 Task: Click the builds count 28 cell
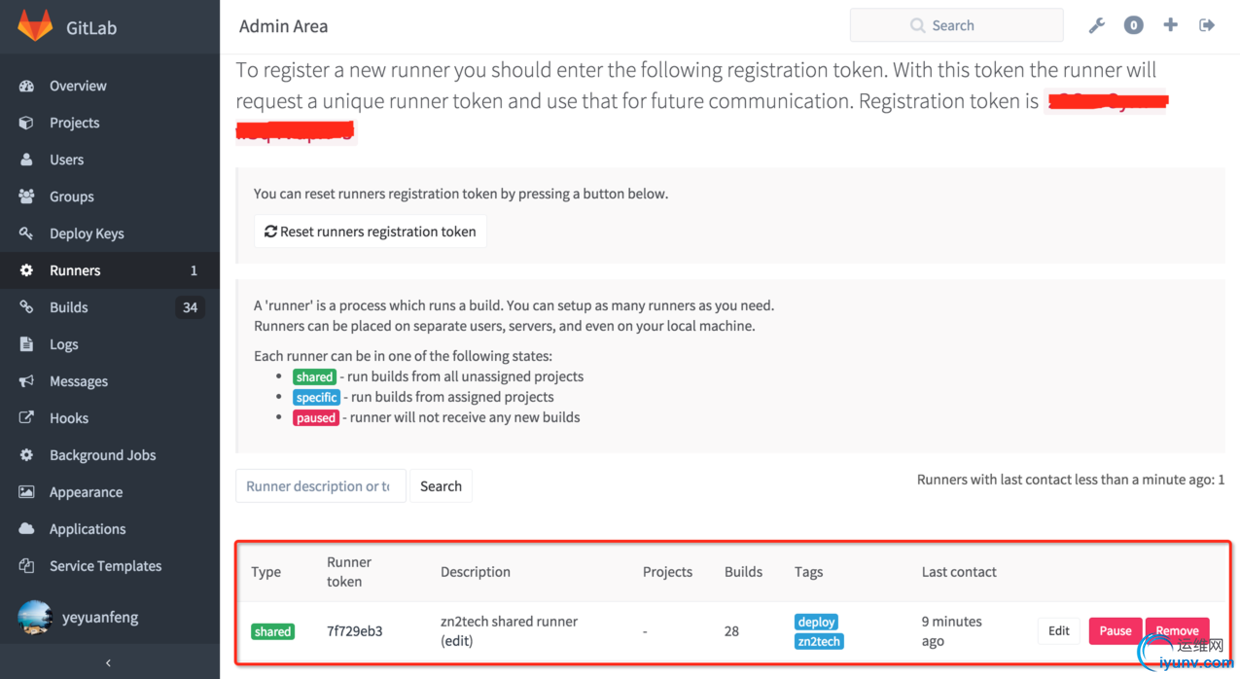tap(732, 631)
